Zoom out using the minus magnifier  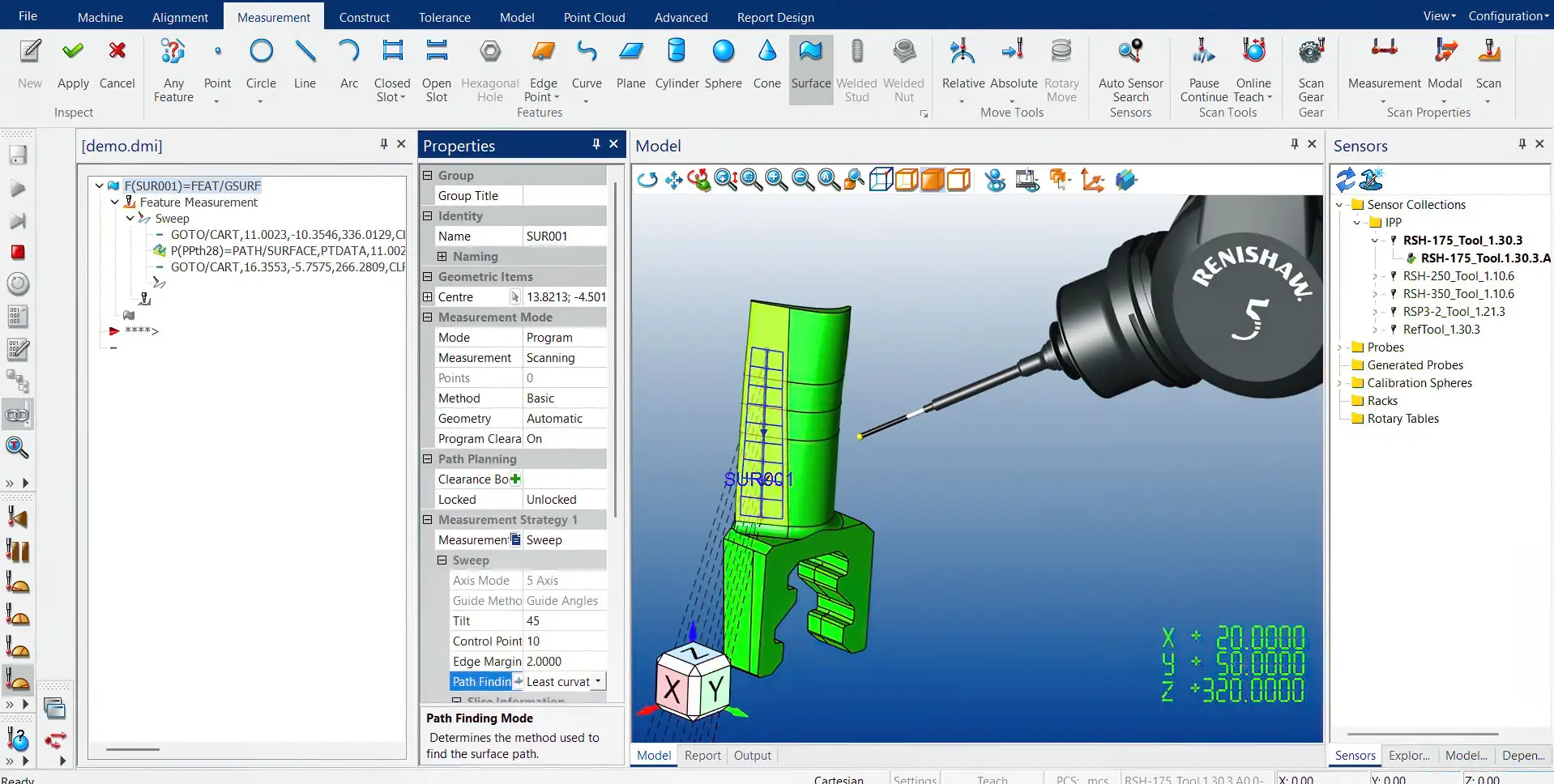click(802, 180)
